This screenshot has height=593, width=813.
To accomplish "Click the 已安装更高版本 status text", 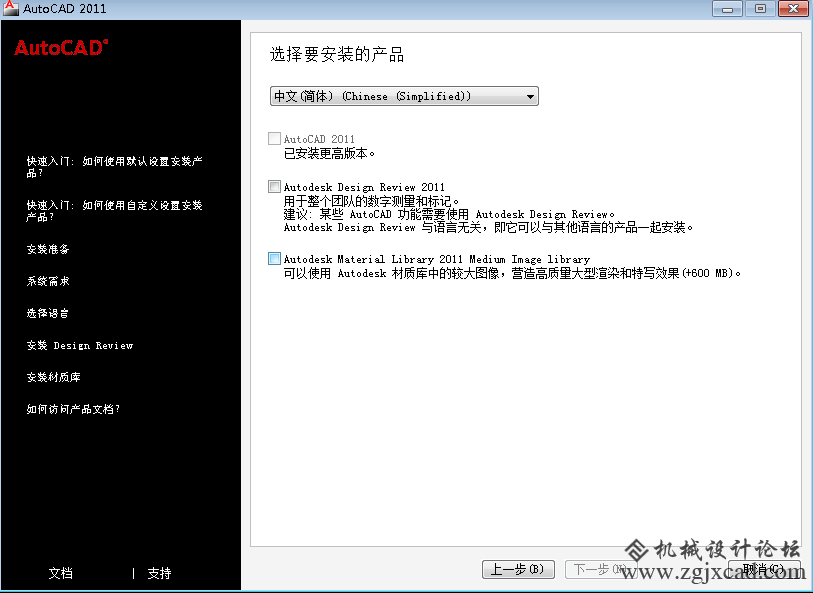I will click(x=329, y=153).
